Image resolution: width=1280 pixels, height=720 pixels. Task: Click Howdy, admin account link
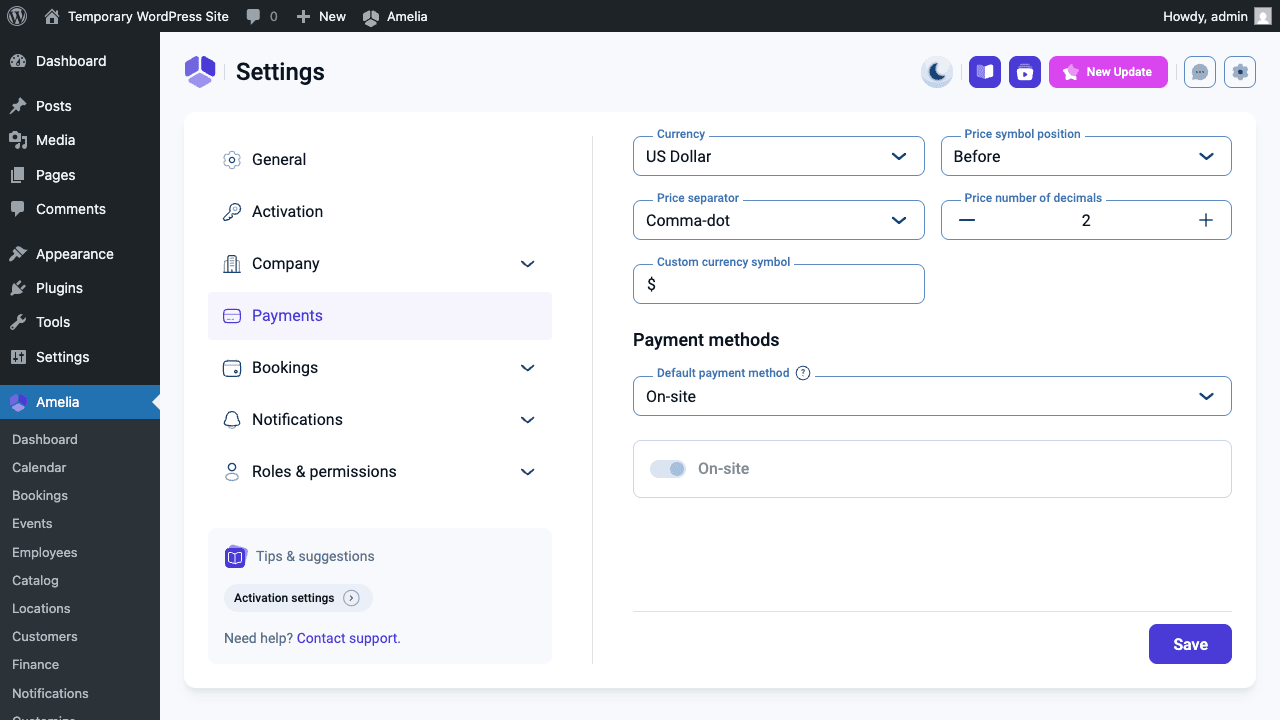tap(1217, 16)
